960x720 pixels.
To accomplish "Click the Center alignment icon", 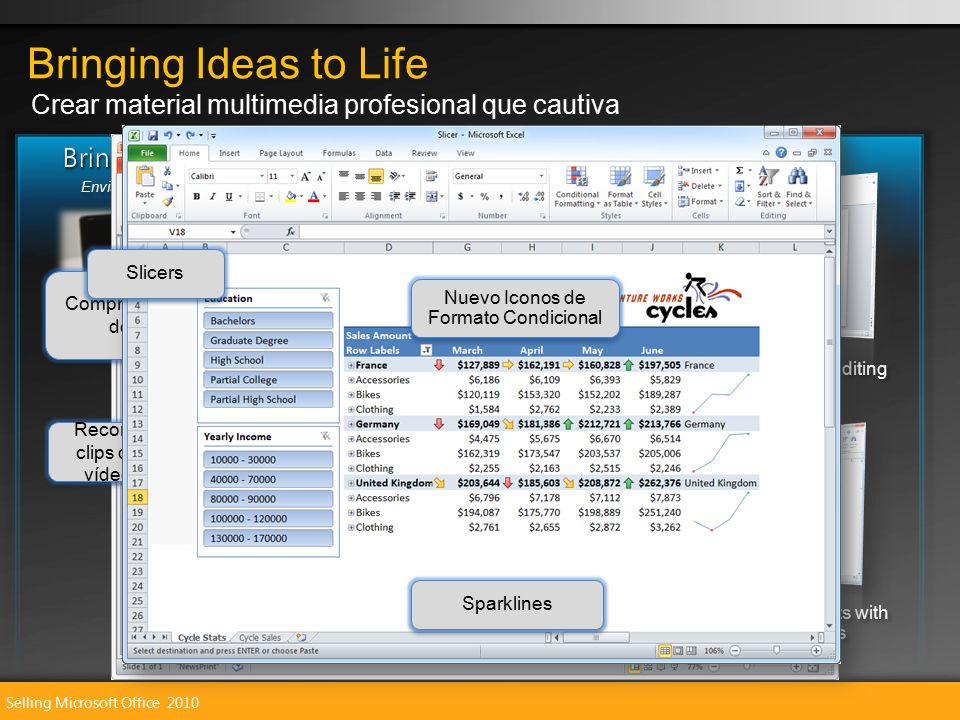I will point(360,197).
